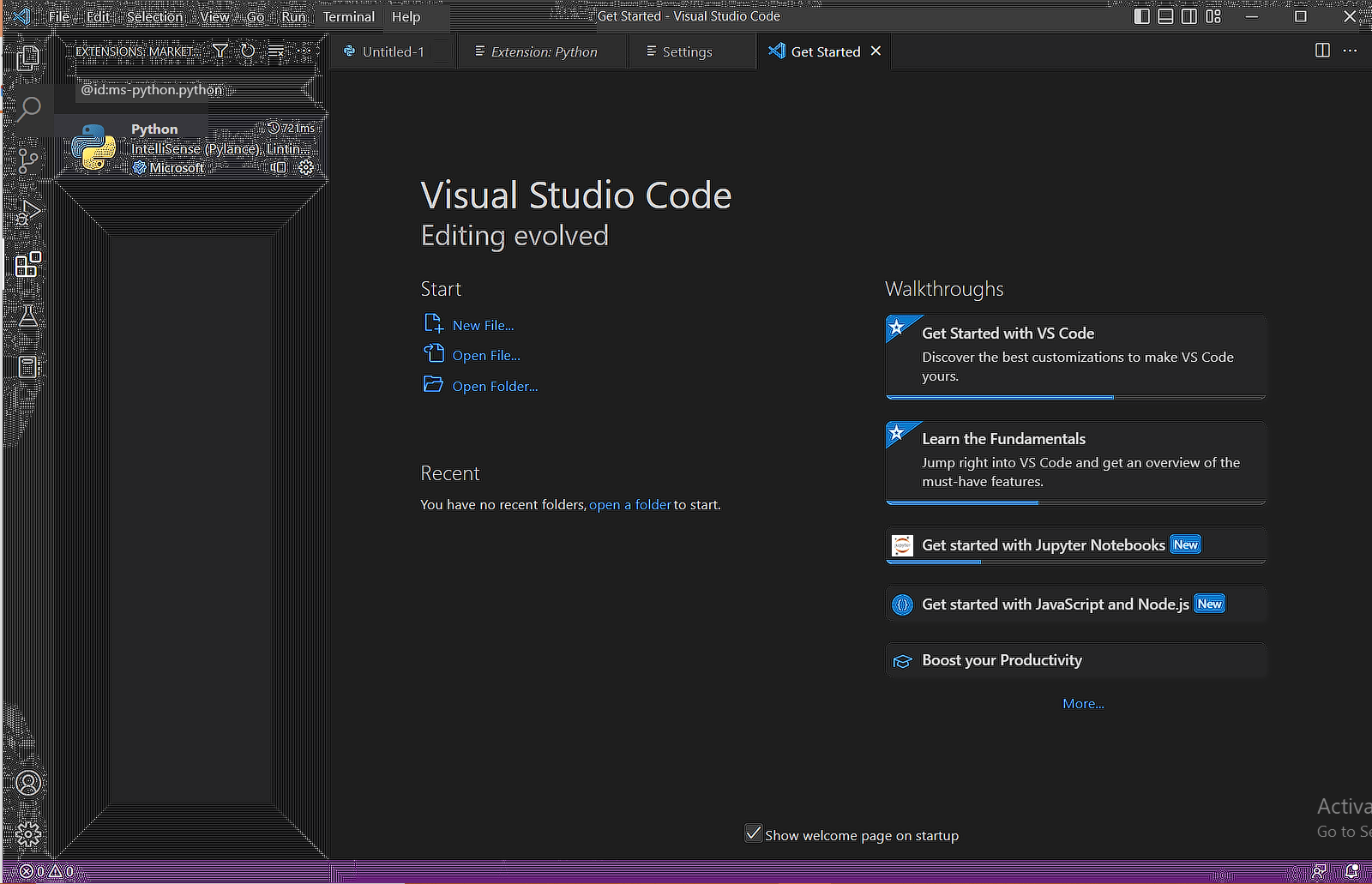The height and width of the screenshot is (884, 1372).
Task: Open the Extensions view icon
Action: point(28,264)
